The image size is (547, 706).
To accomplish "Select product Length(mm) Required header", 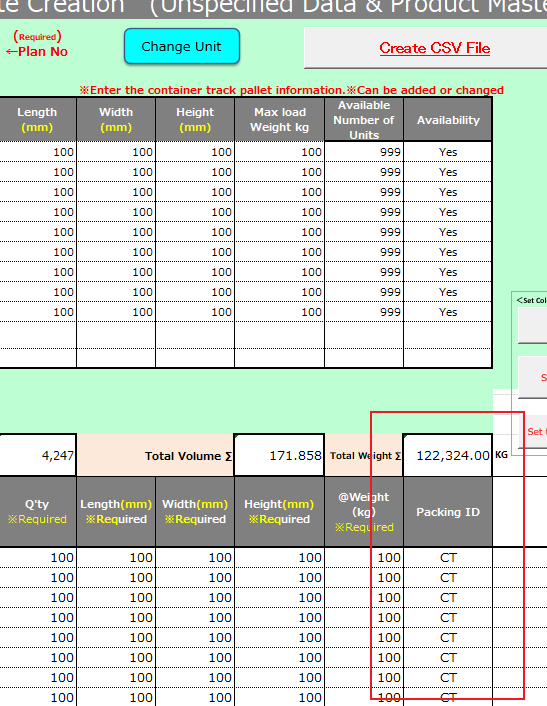I will (116, 512).
